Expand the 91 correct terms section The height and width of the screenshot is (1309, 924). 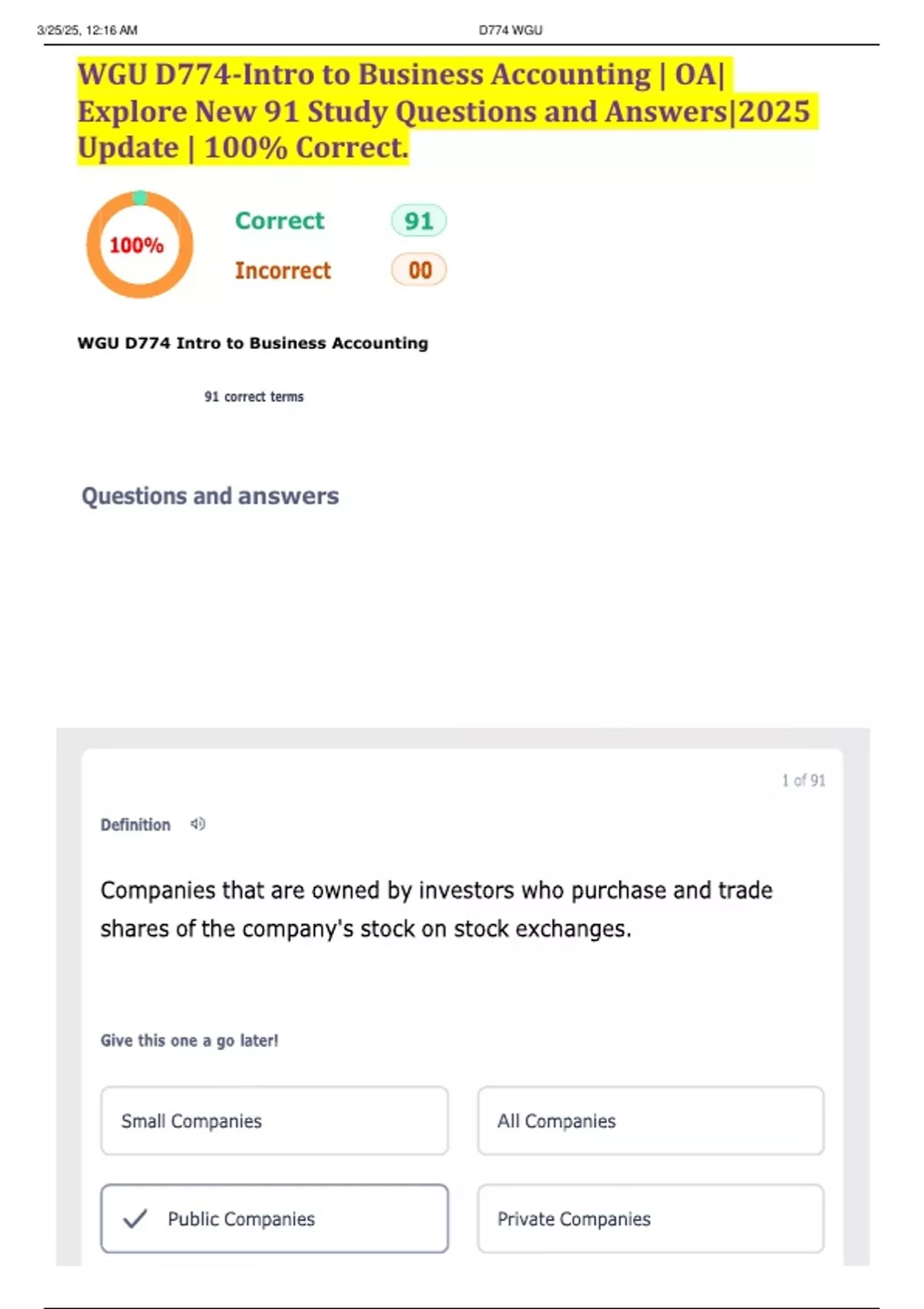pyautogui.click(x=254, y=397)
